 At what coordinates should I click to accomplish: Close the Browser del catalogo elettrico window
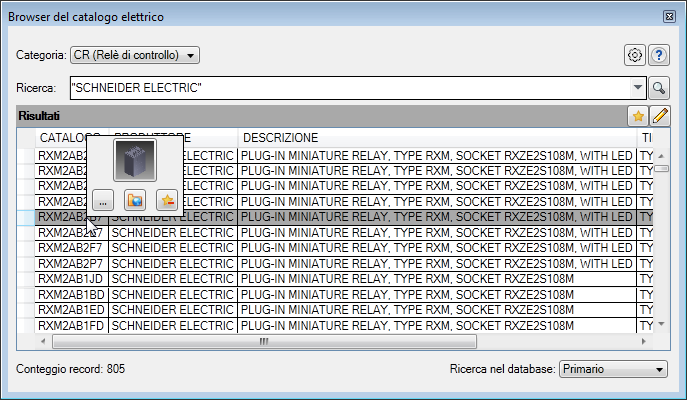[x=669, y=17]
